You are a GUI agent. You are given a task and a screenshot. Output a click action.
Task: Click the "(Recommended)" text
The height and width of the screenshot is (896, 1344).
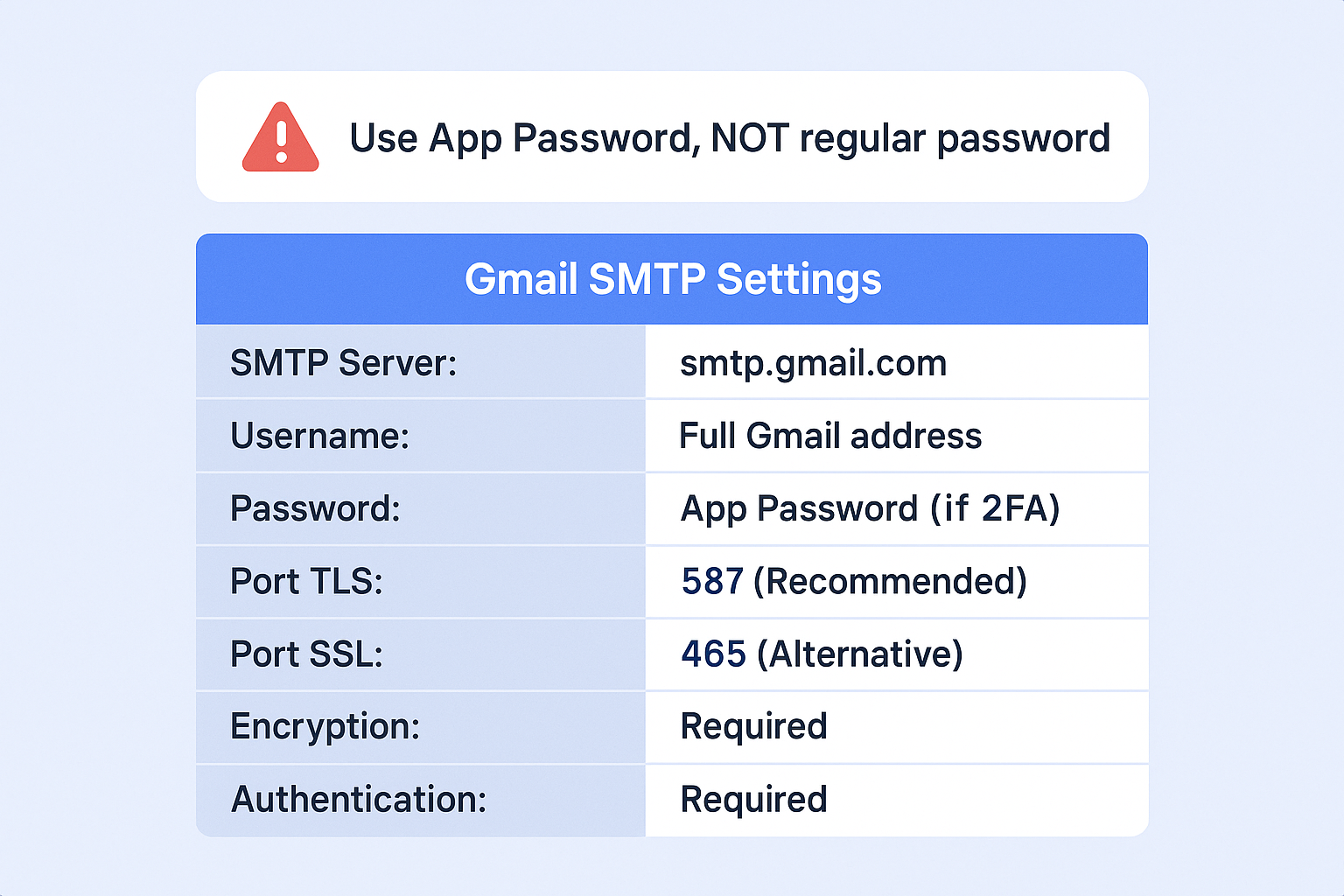890,581
